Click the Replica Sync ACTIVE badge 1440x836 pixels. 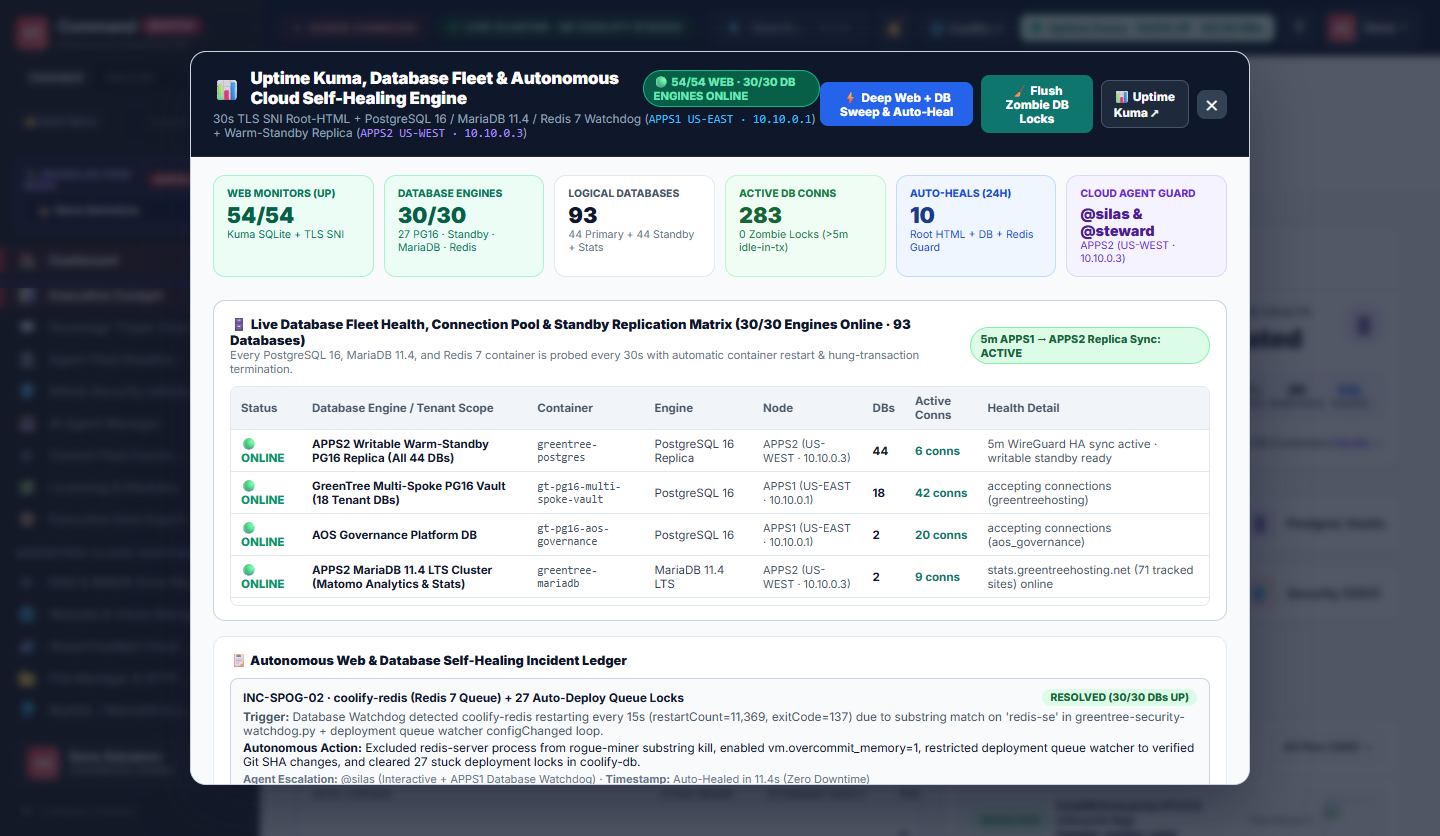click(1090, 346)
